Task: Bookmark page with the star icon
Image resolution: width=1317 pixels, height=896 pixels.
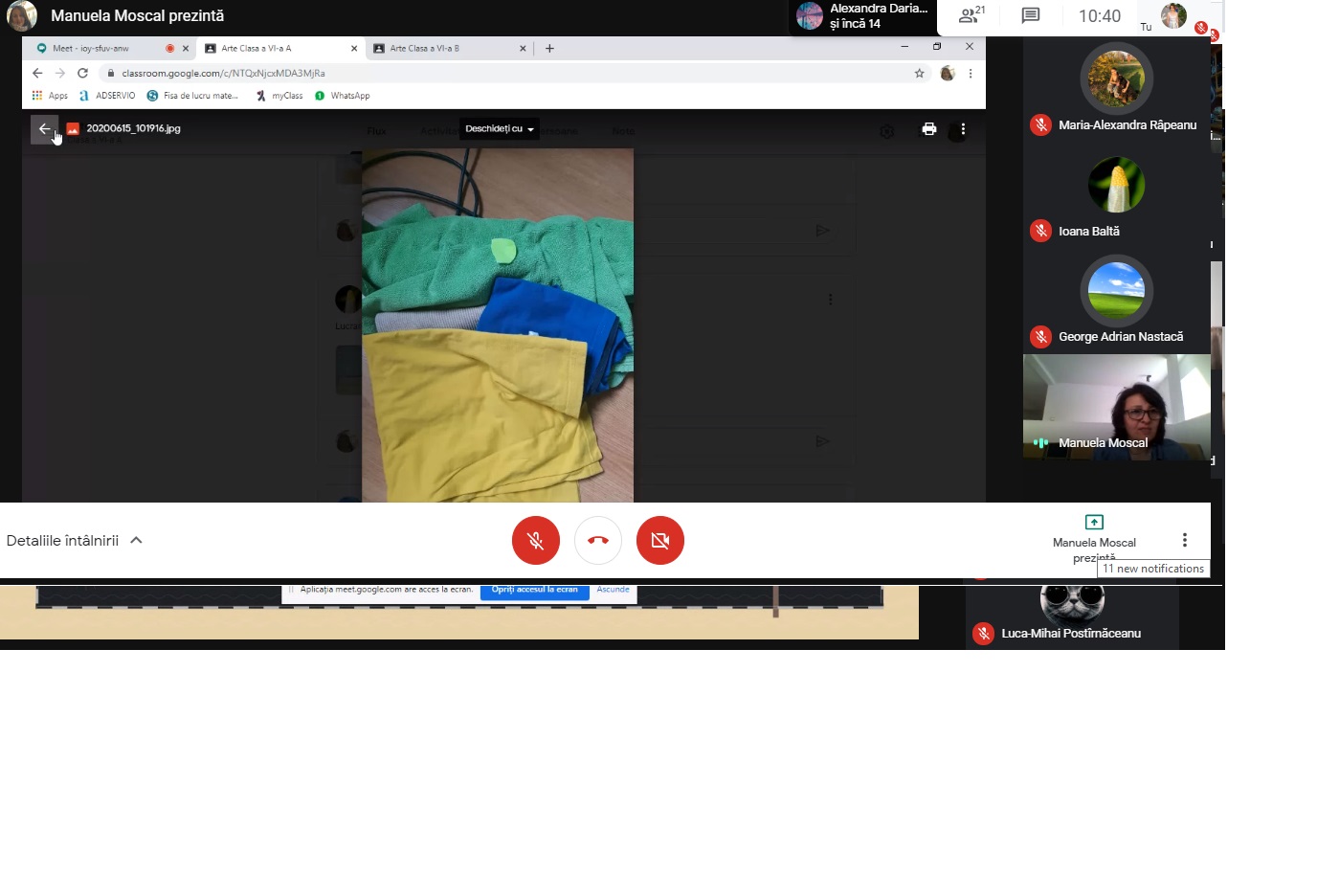Action: point(919,73)
